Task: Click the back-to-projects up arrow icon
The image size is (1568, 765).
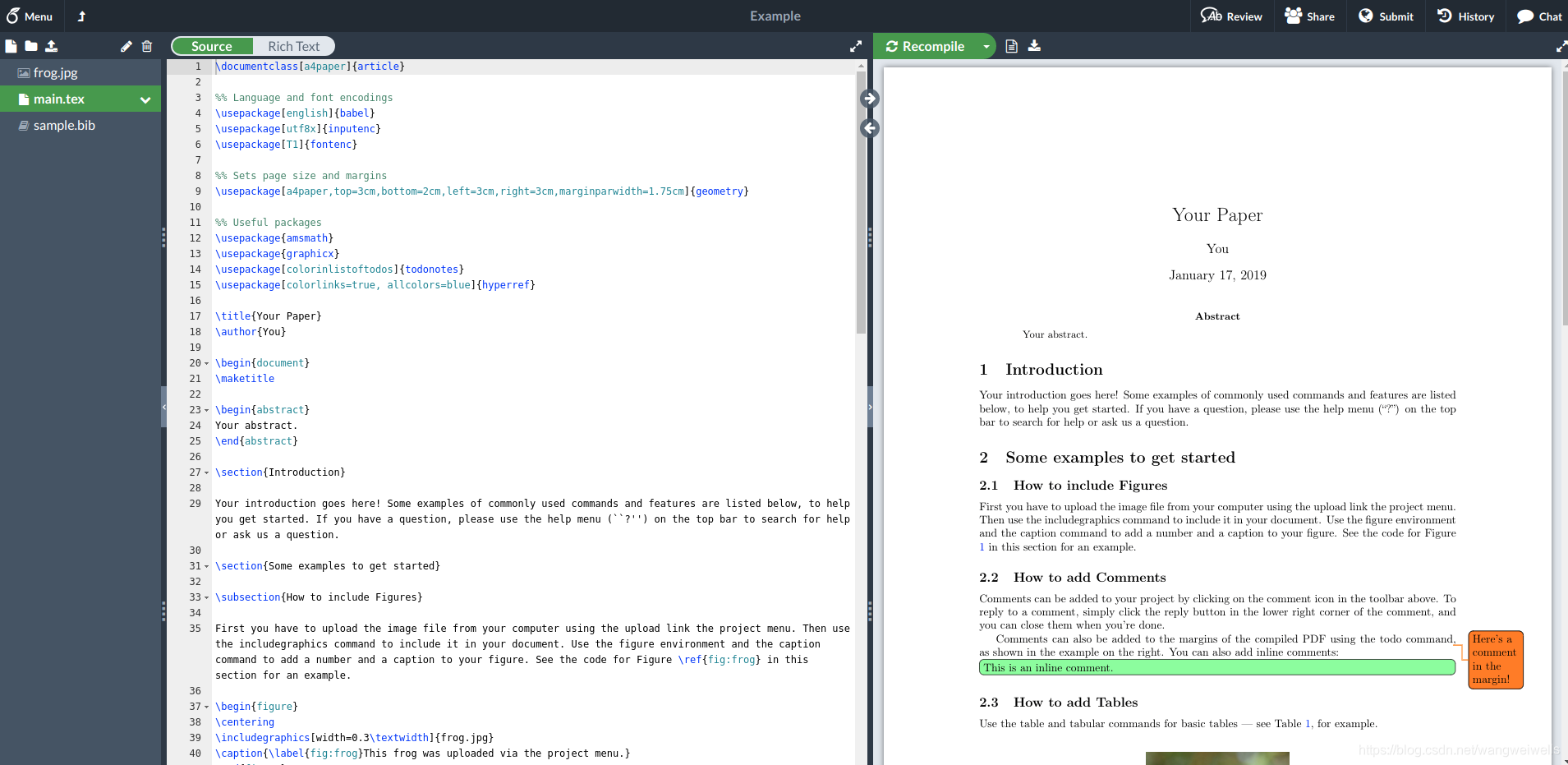Action: [x=81, y=16]
